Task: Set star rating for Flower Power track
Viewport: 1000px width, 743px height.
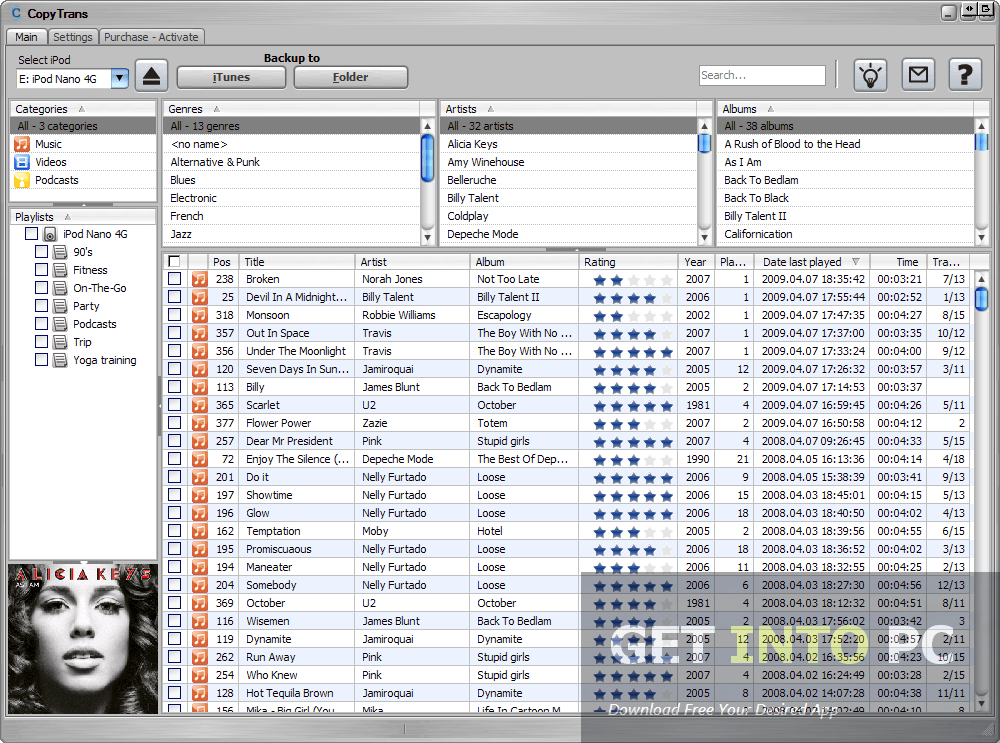Action: (x=633, y=423)
